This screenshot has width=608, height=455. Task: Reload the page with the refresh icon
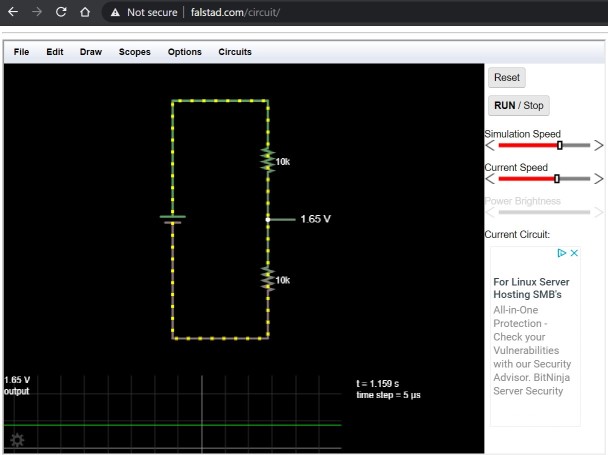[x=61, y=12]
